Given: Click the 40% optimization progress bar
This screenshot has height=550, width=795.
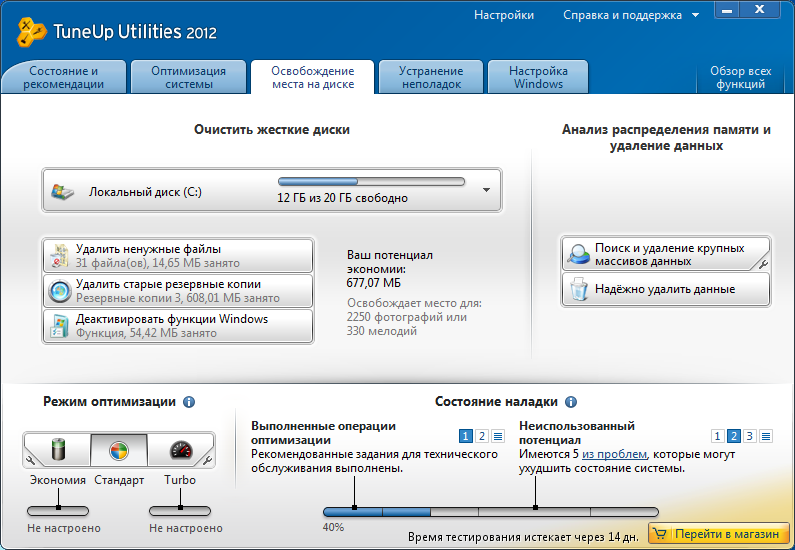Looking at the screenshot, I should (x=491, y=512).
